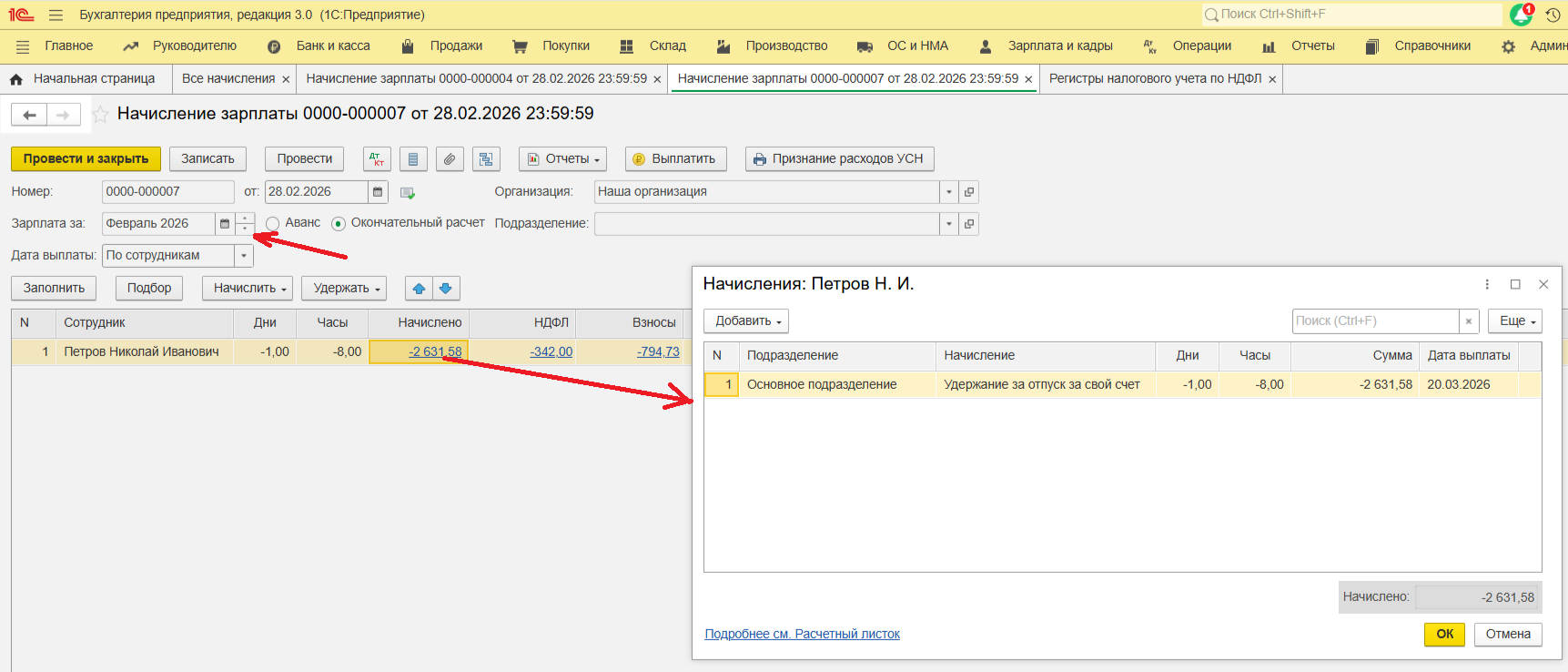
Task: Confirm the dialog with the OK button
Action: point(1444,635)
